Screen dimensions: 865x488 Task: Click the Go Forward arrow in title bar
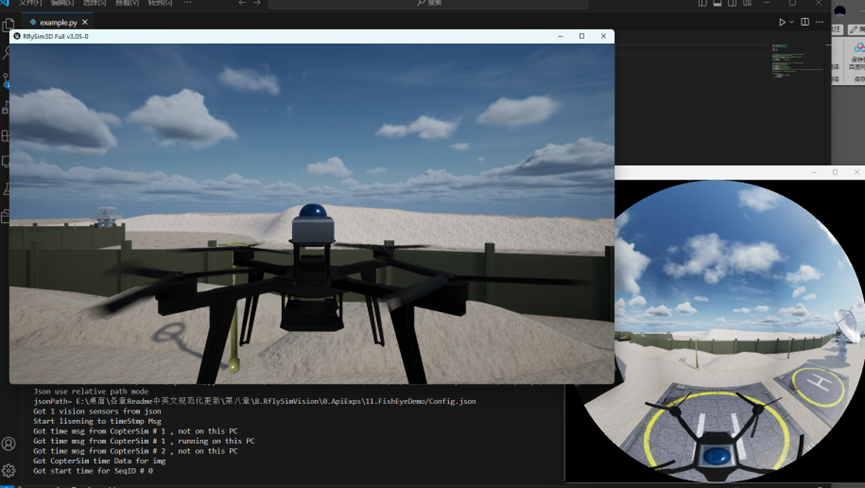(x=257, y=3)
